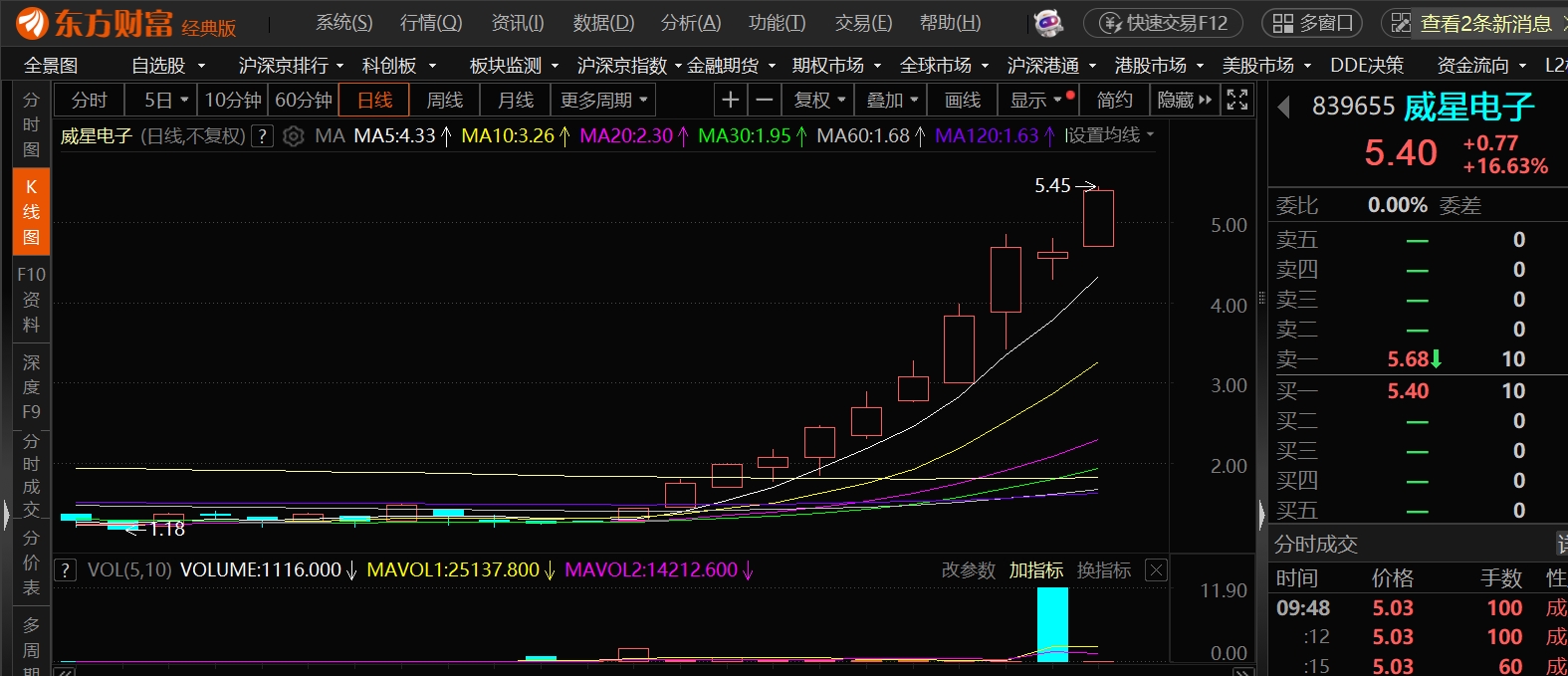Click 改参数 link in VOL panel

tap(968, 570)
